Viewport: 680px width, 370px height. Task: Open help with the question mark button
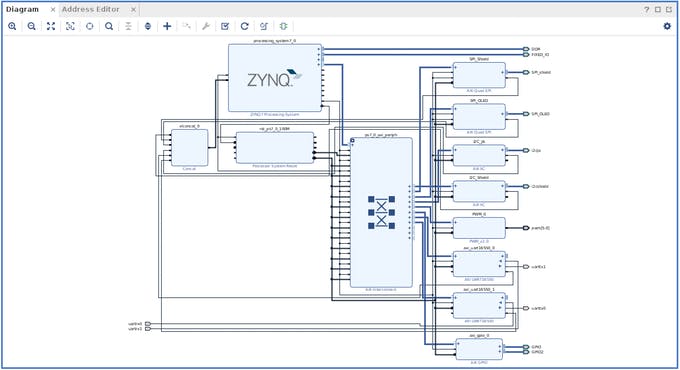[647, 10]
